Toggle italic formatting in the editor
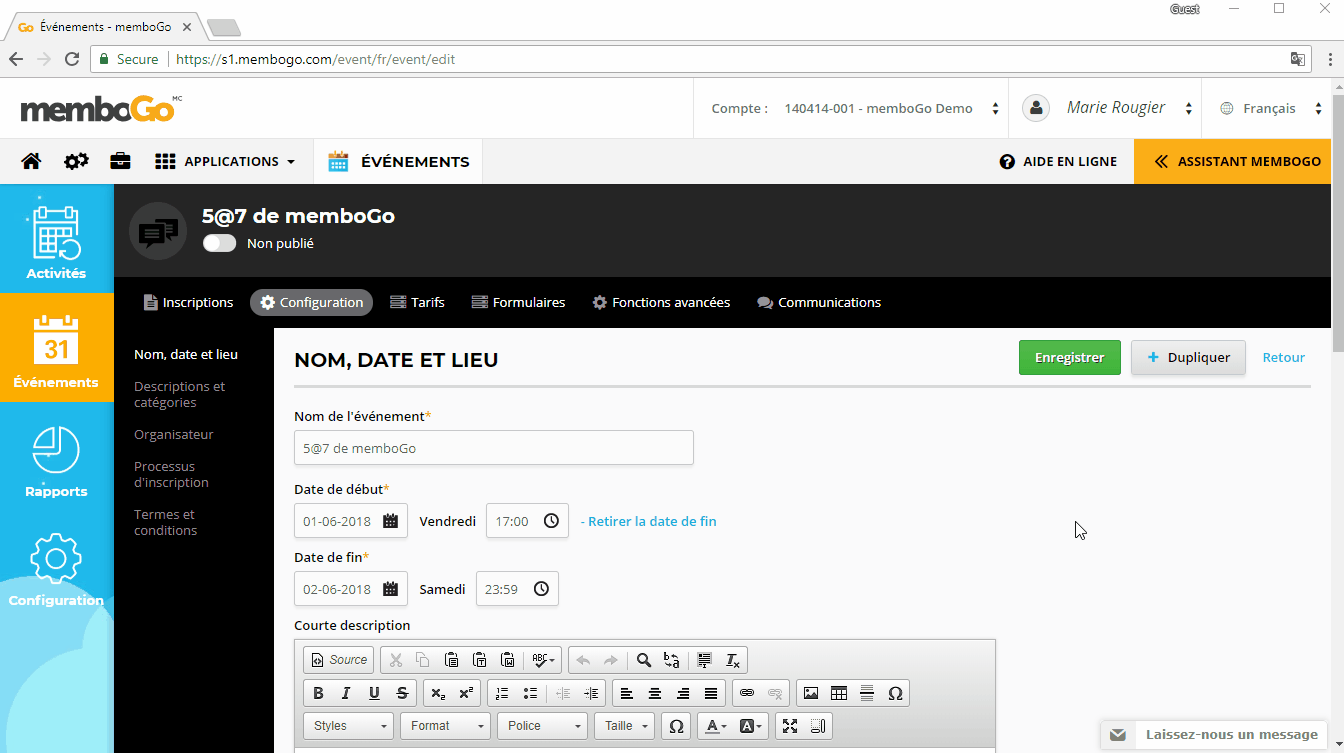The width and height of the screenshot is (1344, 753). pyautogui.click(x=346, y=693)
